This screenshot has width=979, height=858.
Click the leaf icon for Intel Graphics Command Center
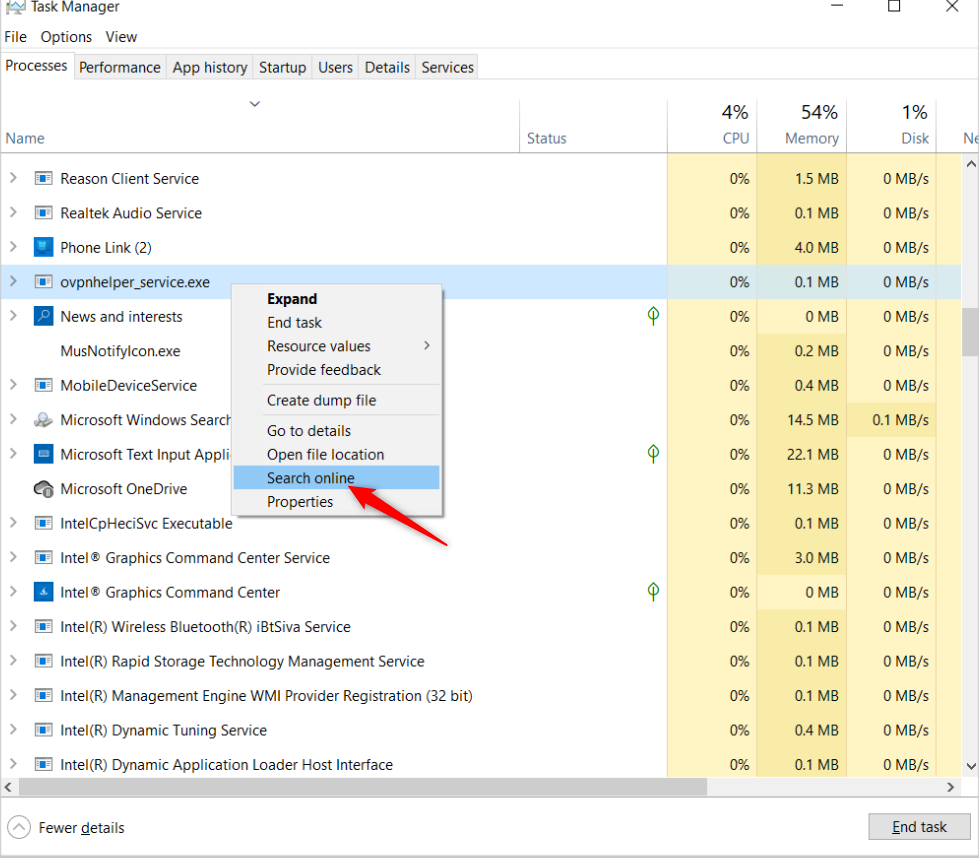[x=653, y=592]
